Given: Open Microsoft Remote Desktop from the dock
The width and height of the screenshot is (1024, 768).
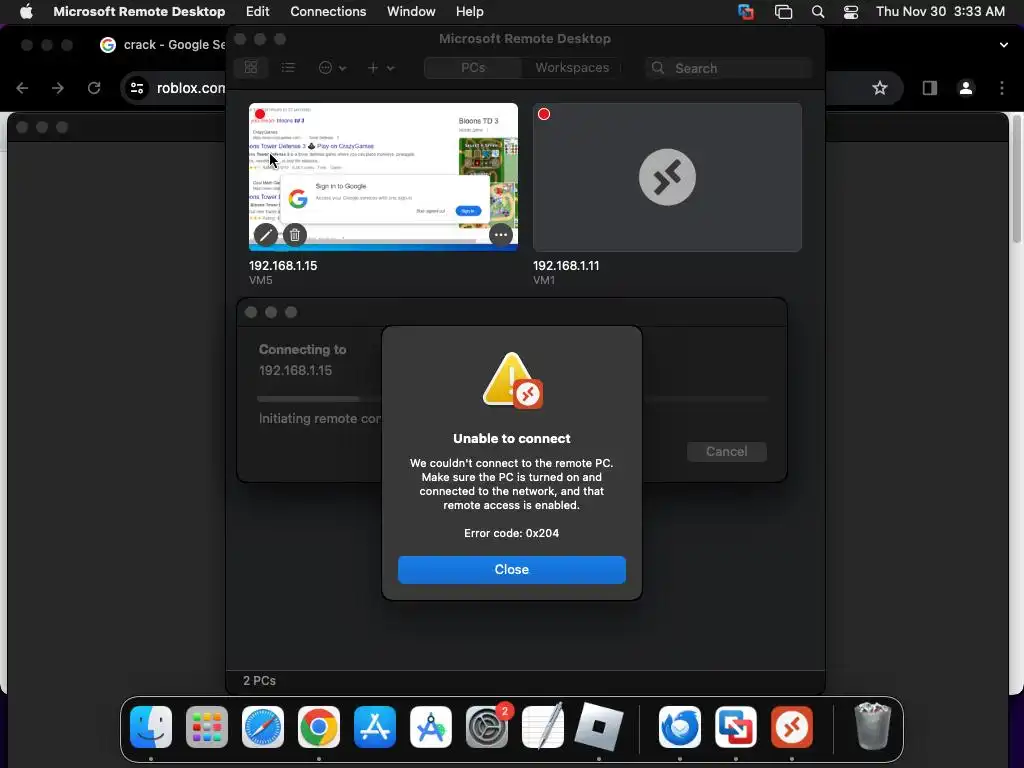Looking at the screenshot, I should [792, 727].
